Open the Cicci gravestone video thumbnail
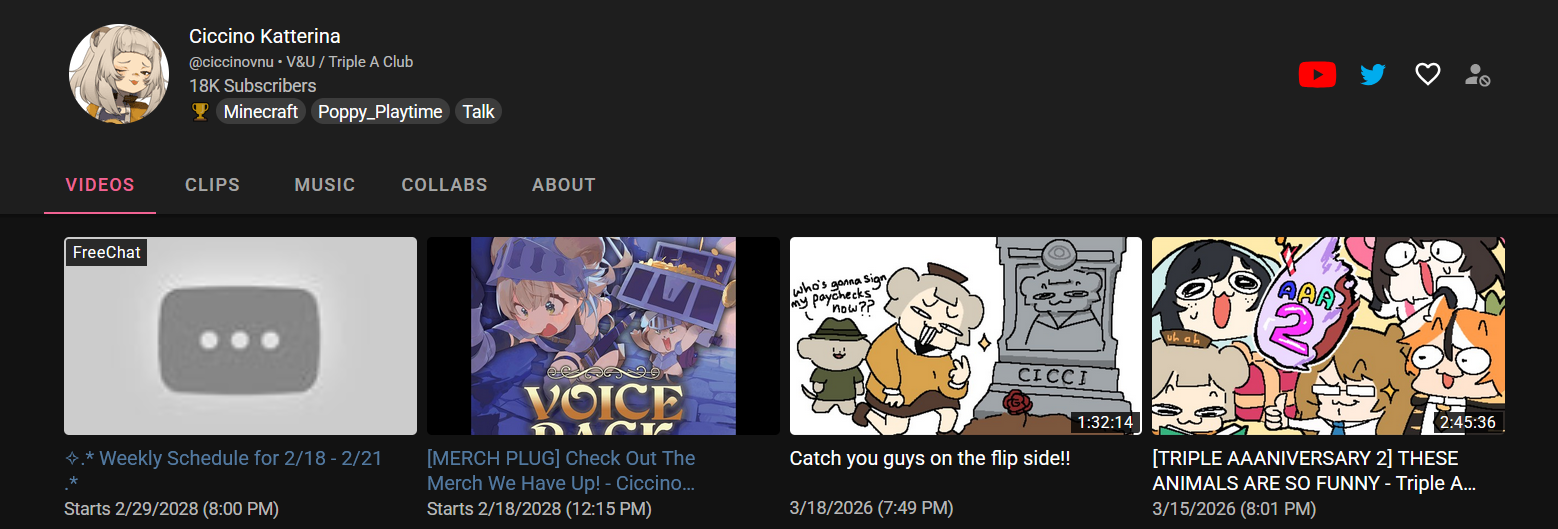 [x=966, y=336]
